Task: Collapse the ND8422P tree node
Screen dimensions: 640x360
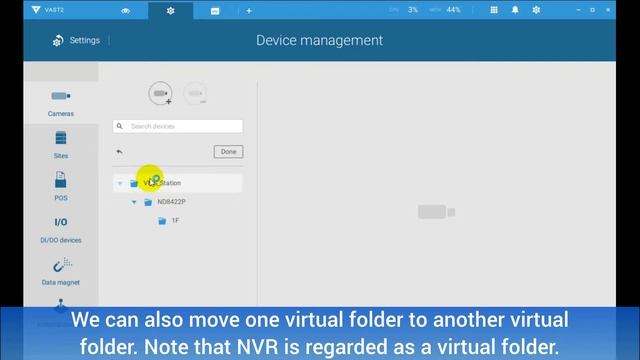Action: pos(134,202)
